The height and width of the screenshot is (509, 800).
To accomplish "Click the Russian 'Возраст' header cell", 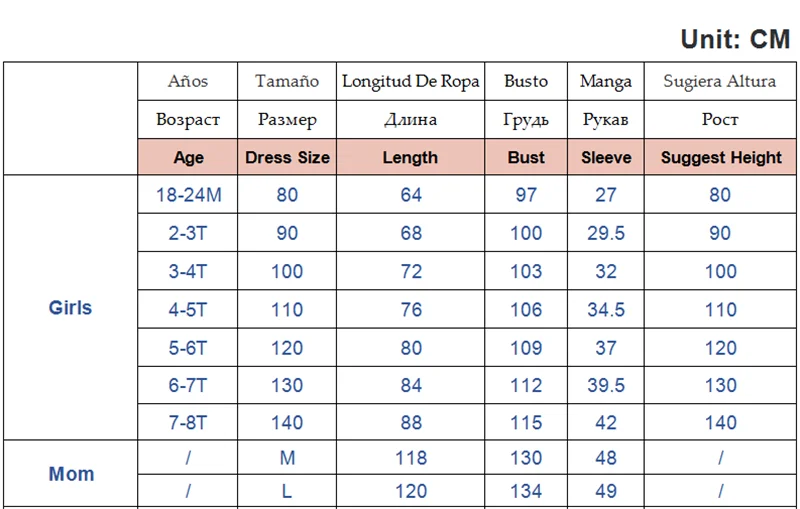I will coord(188,119).
